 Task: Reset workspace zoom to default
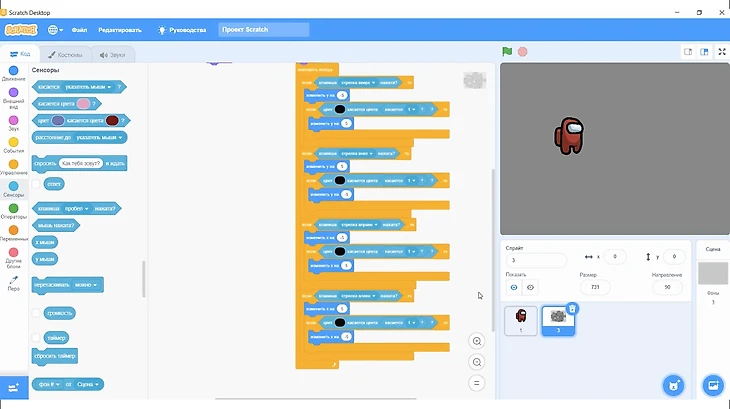click(477, 383)
